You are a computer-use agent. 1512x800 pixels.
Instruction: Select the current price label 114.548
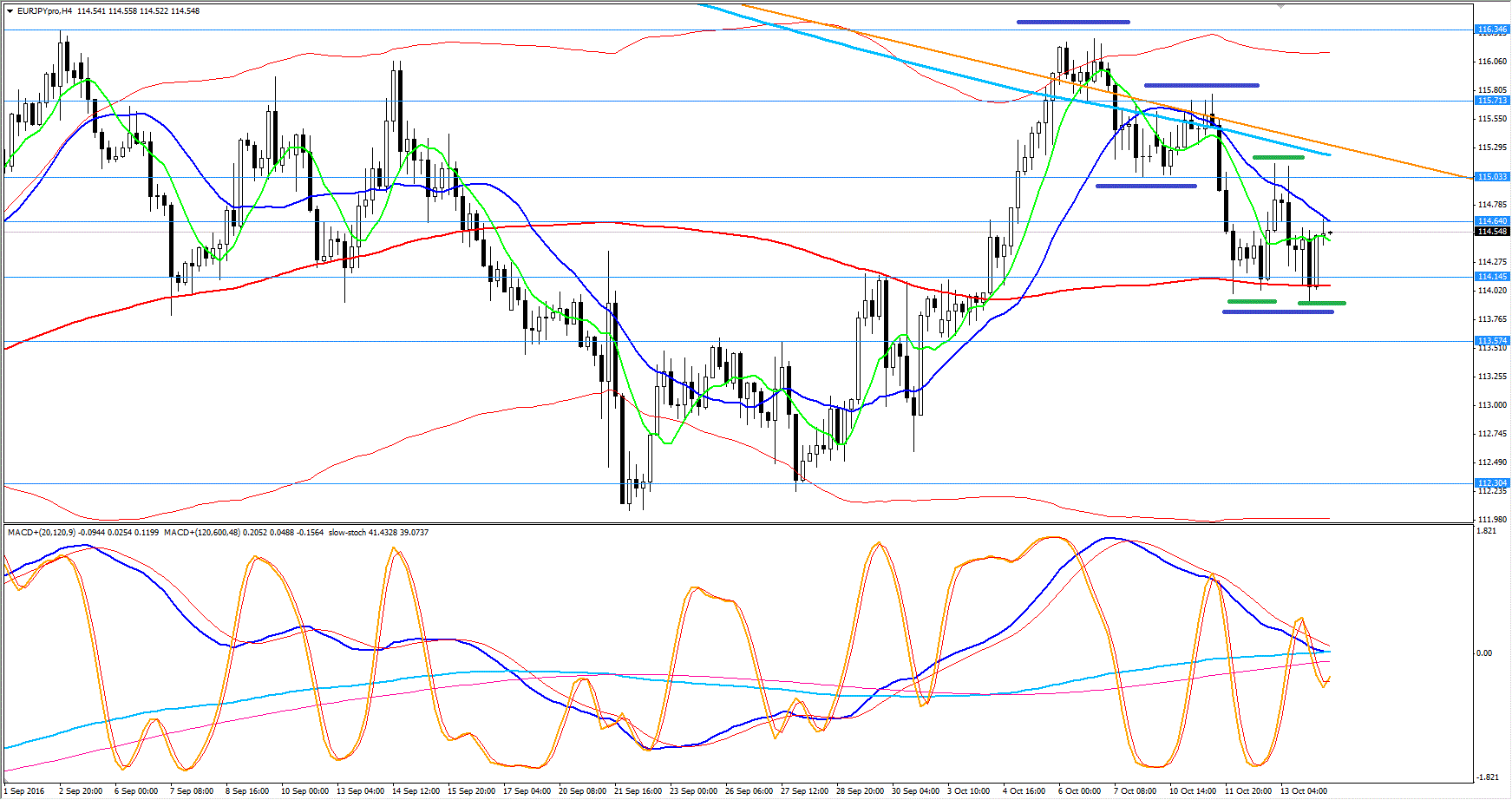[x=1492, y=232]
